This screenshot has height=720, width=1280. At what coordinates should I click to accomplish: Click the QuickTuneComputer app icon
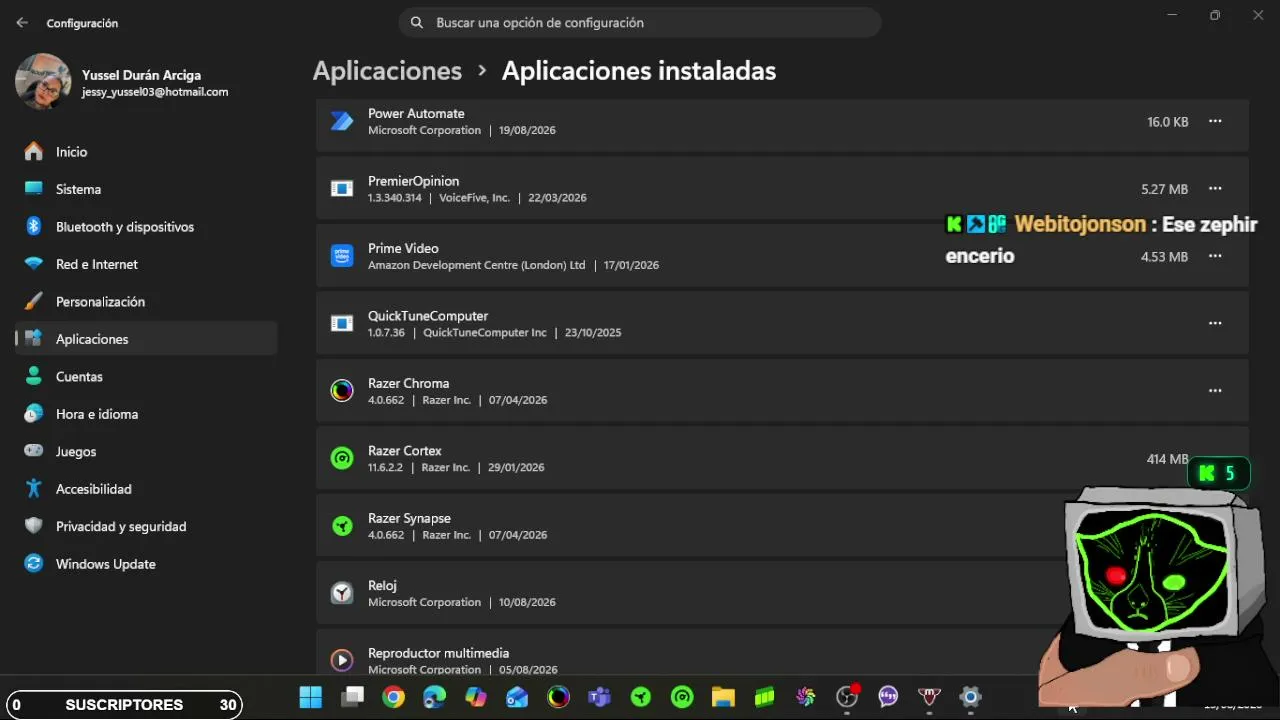point(342,323)
